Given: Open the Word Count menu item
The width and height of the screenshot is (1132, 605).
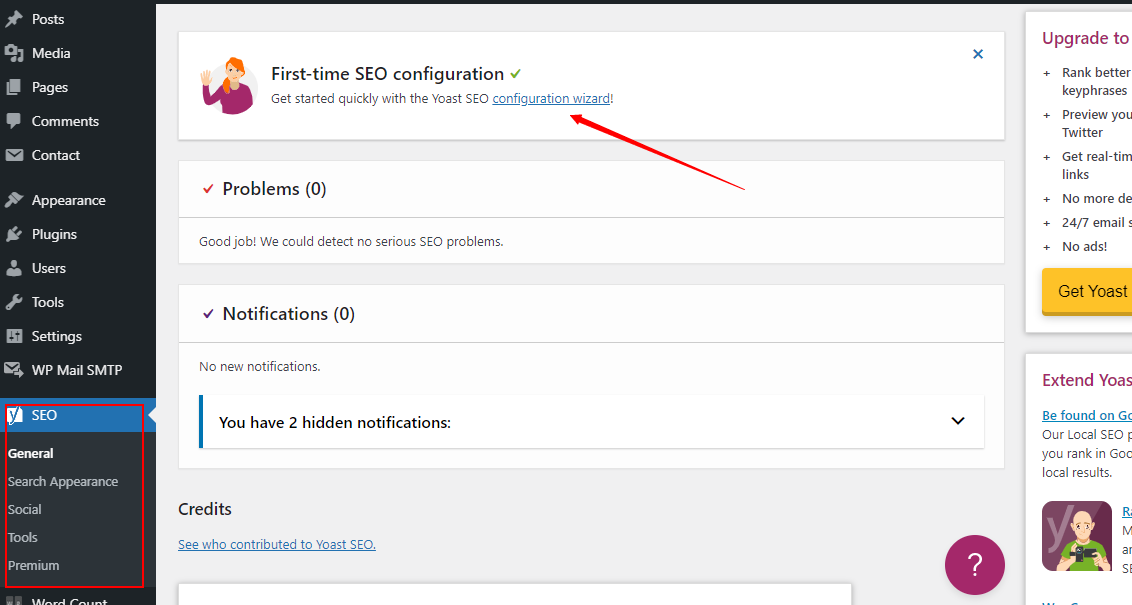Looking at the screenshot, I should tap(69, 601).
